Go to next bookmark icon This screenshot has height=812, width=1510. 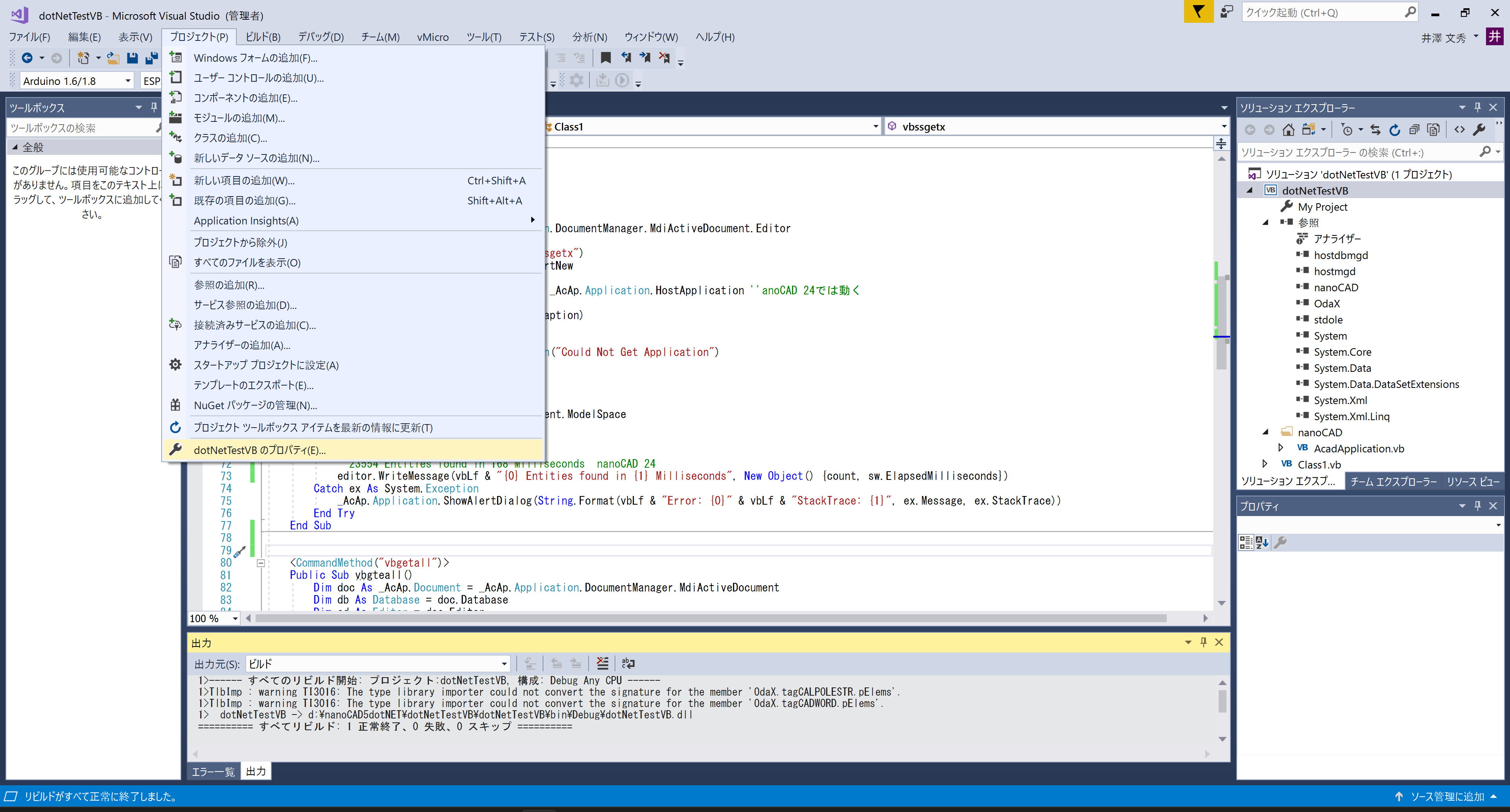coord(645,57)
